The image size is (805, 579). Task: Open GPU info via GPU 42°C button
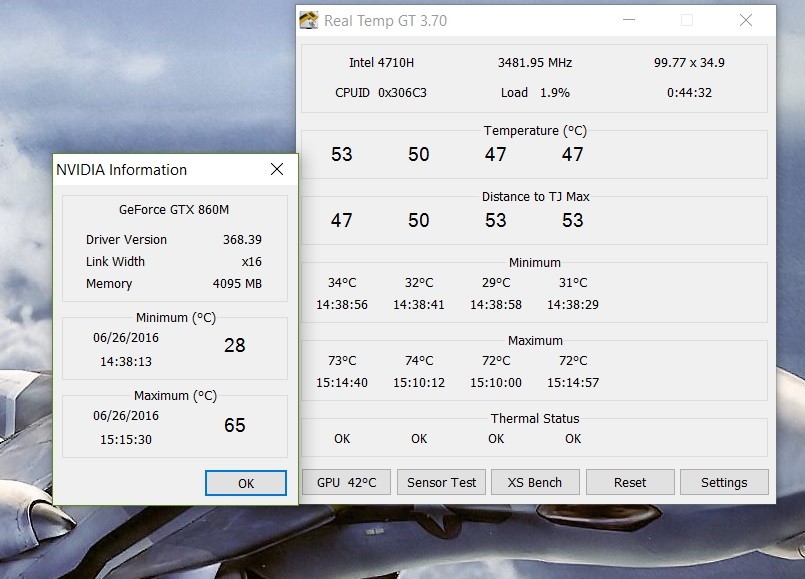(347, 482)
